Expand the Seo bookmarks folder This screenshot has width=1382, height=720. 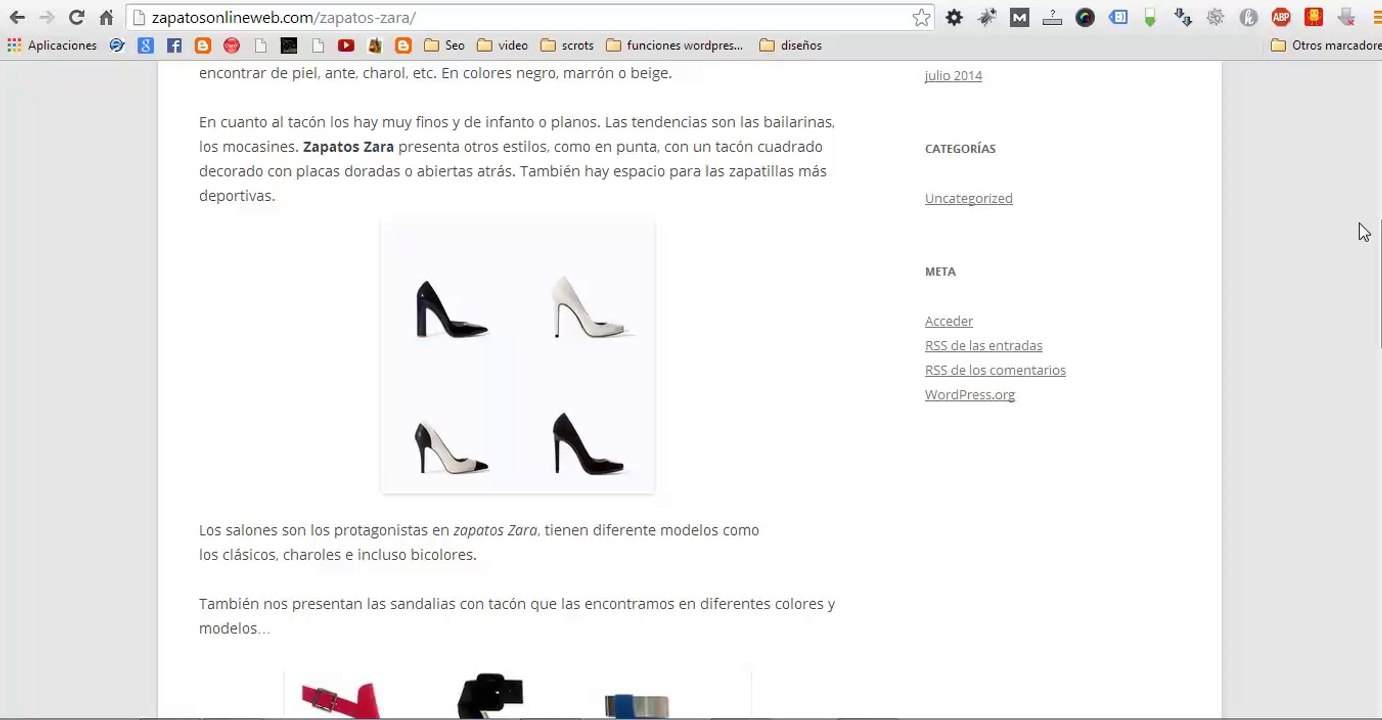(x=444, y=45)
